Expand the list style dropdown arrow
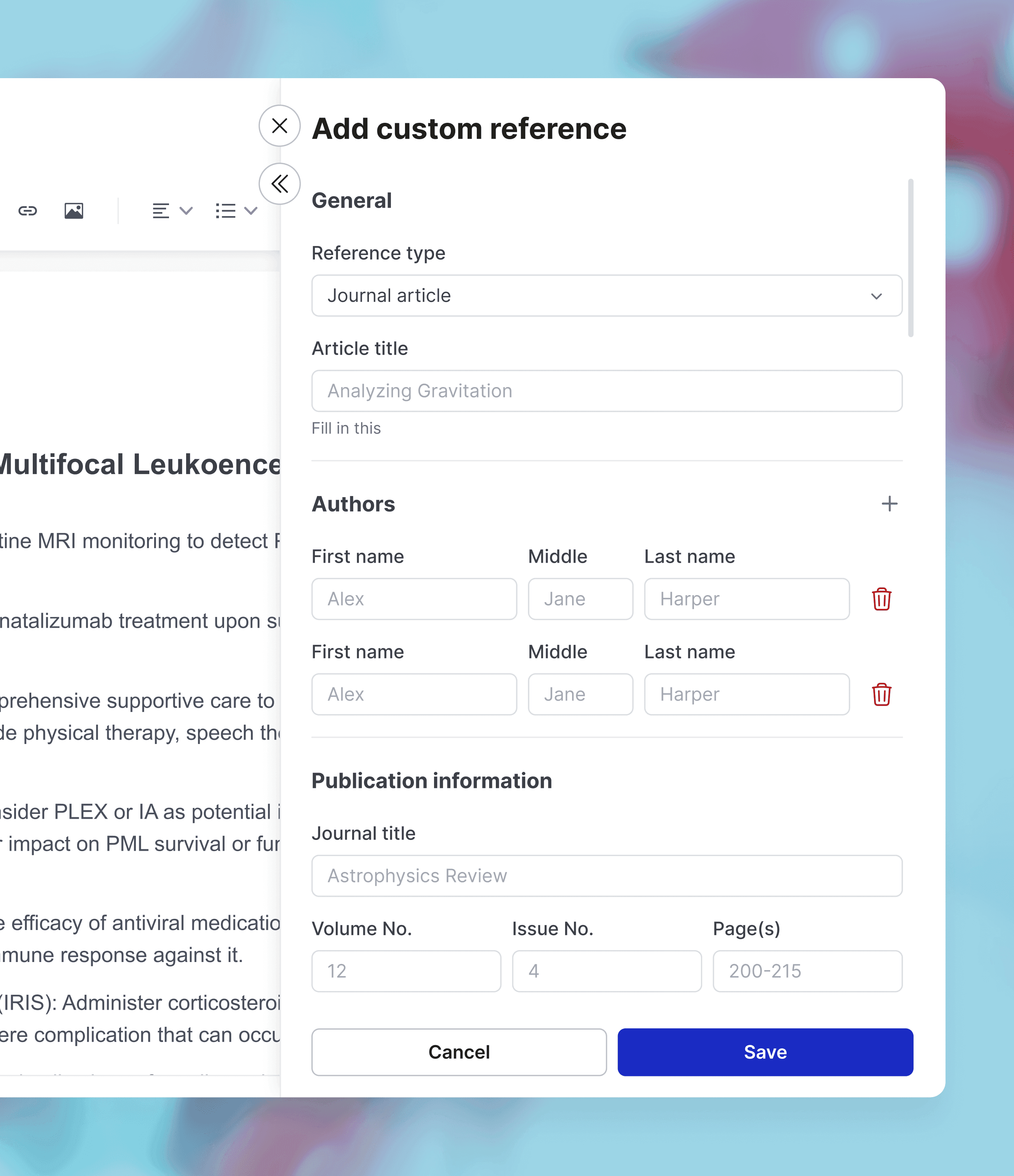The width and height of the screenshot is (1014, 1176). [x=251, y=211]
